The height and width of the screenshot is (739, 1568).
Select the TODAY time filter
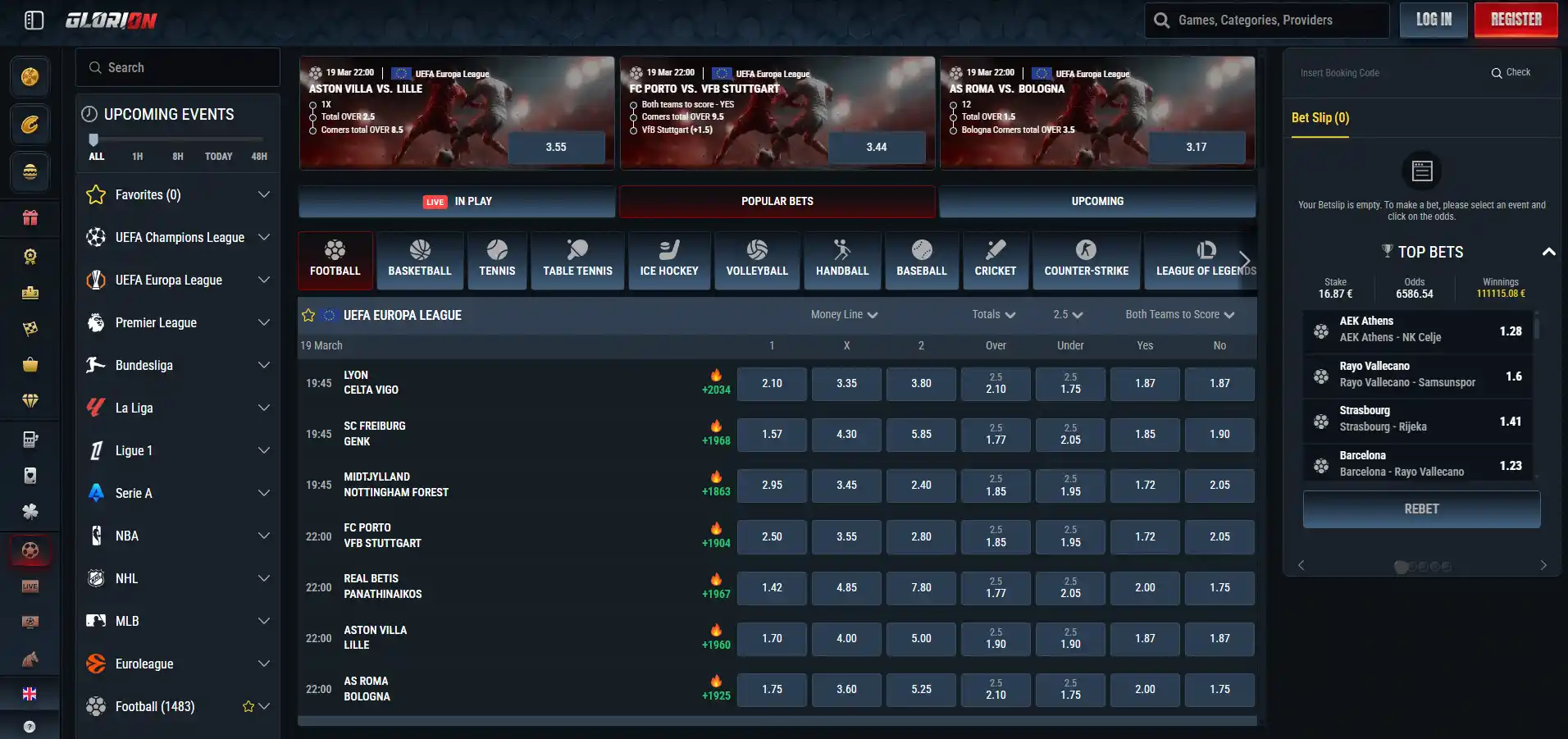click(218, 156)
